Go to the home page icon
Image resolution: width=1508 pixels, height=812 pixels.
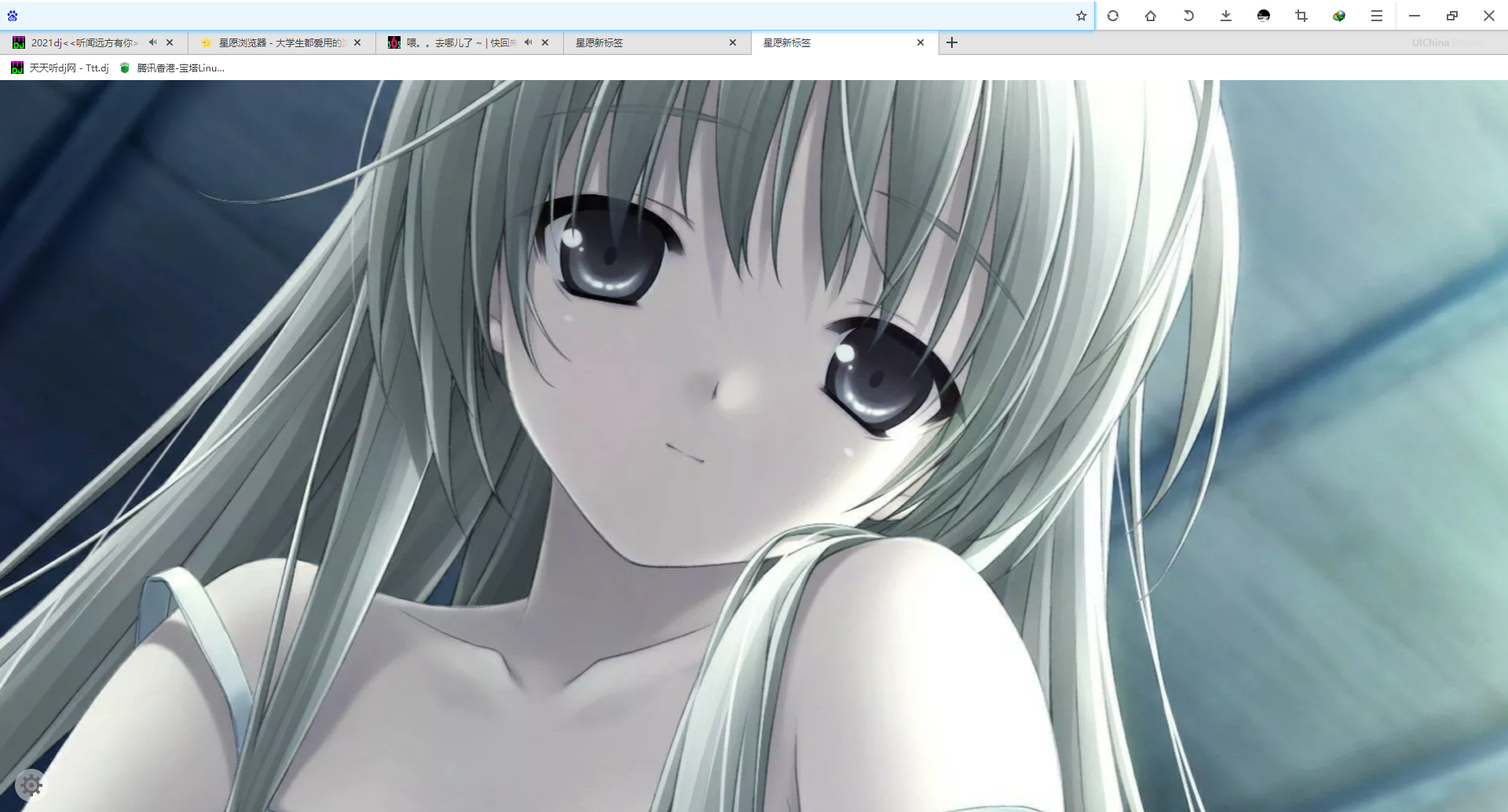click(x=1151, y=16)
